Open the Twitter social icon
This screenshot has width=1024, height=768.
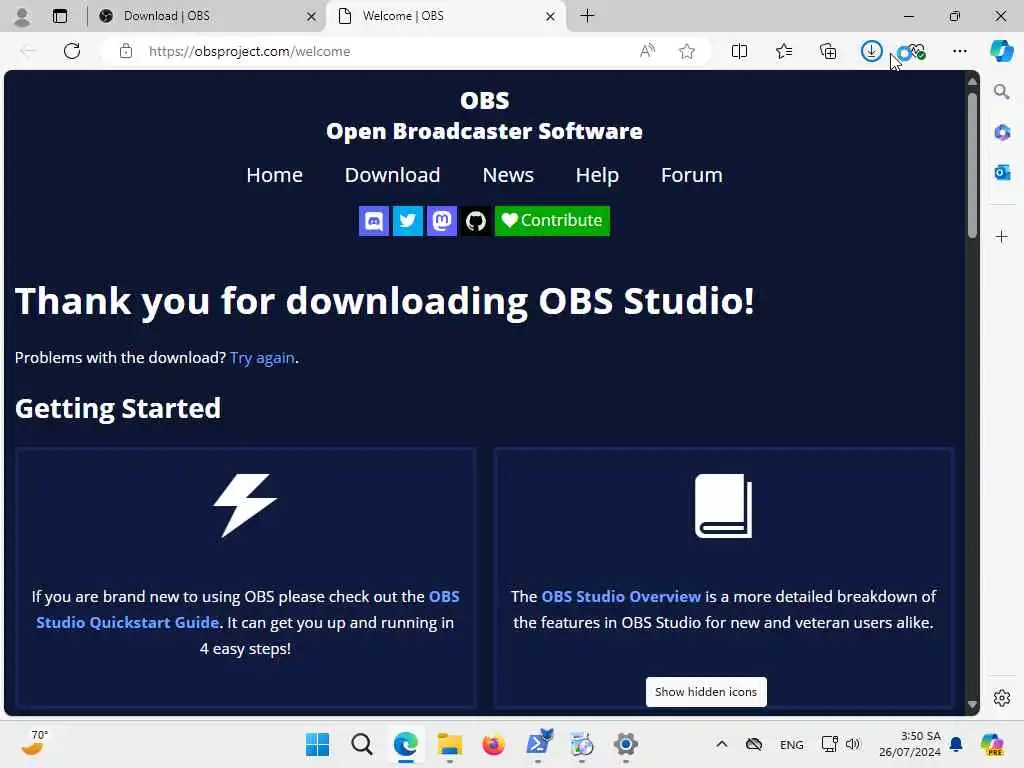[x=408, y=221]
